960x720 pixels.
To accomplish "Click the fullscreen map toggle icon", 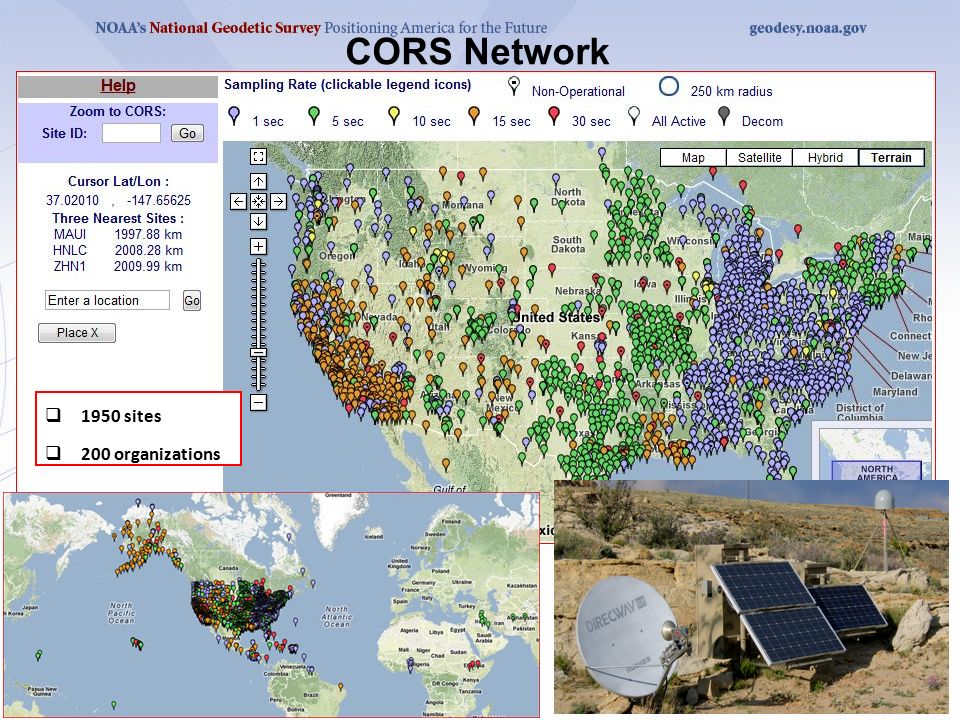I will pos(258,157).
